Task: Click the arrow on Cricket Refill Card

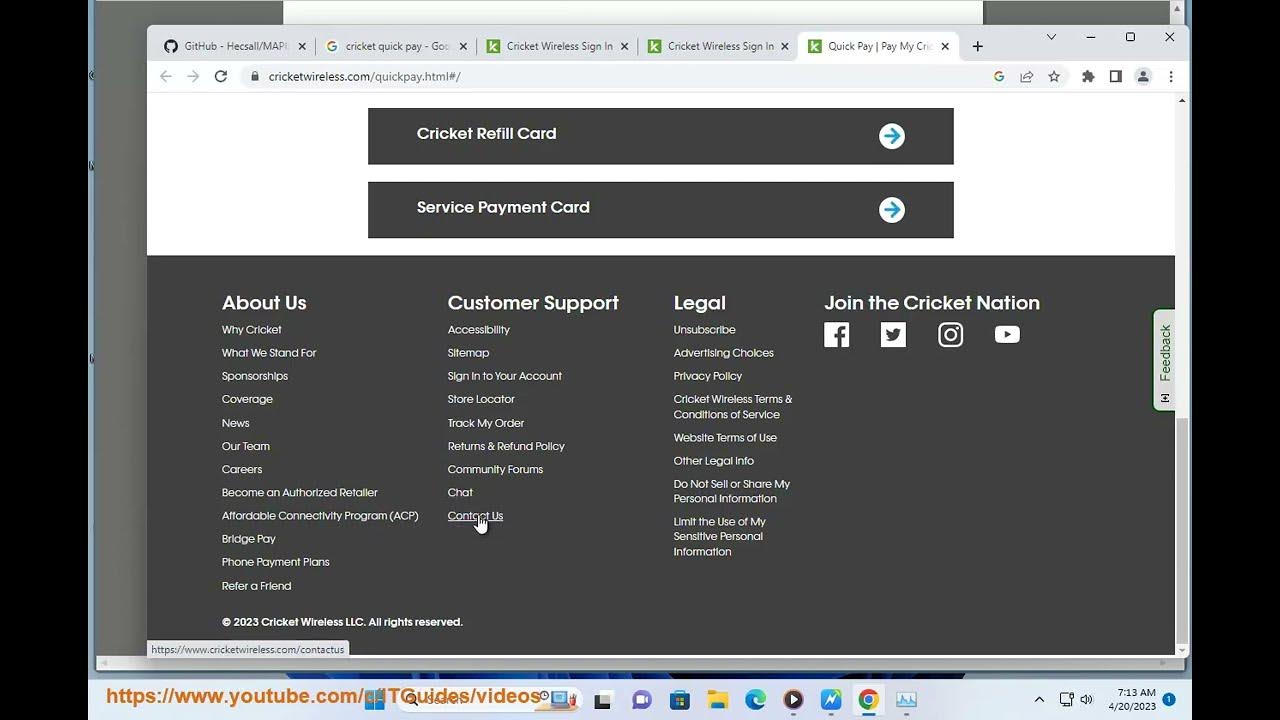Action: (892, 136)
